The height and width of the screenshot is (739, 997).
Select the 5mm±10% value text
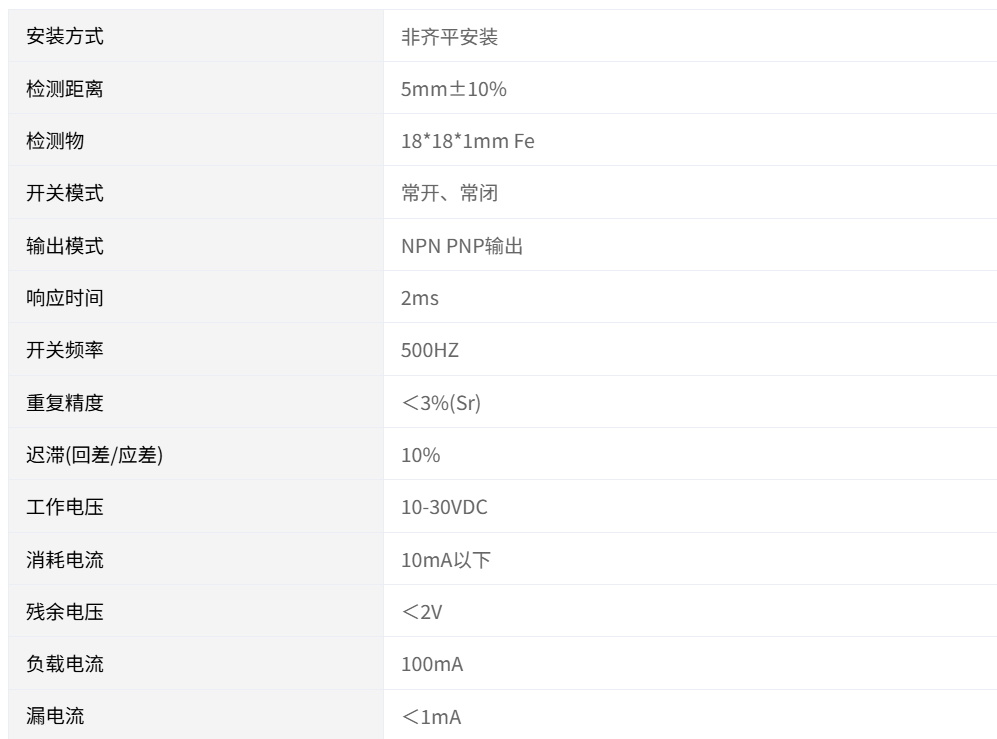pos(453,89)
